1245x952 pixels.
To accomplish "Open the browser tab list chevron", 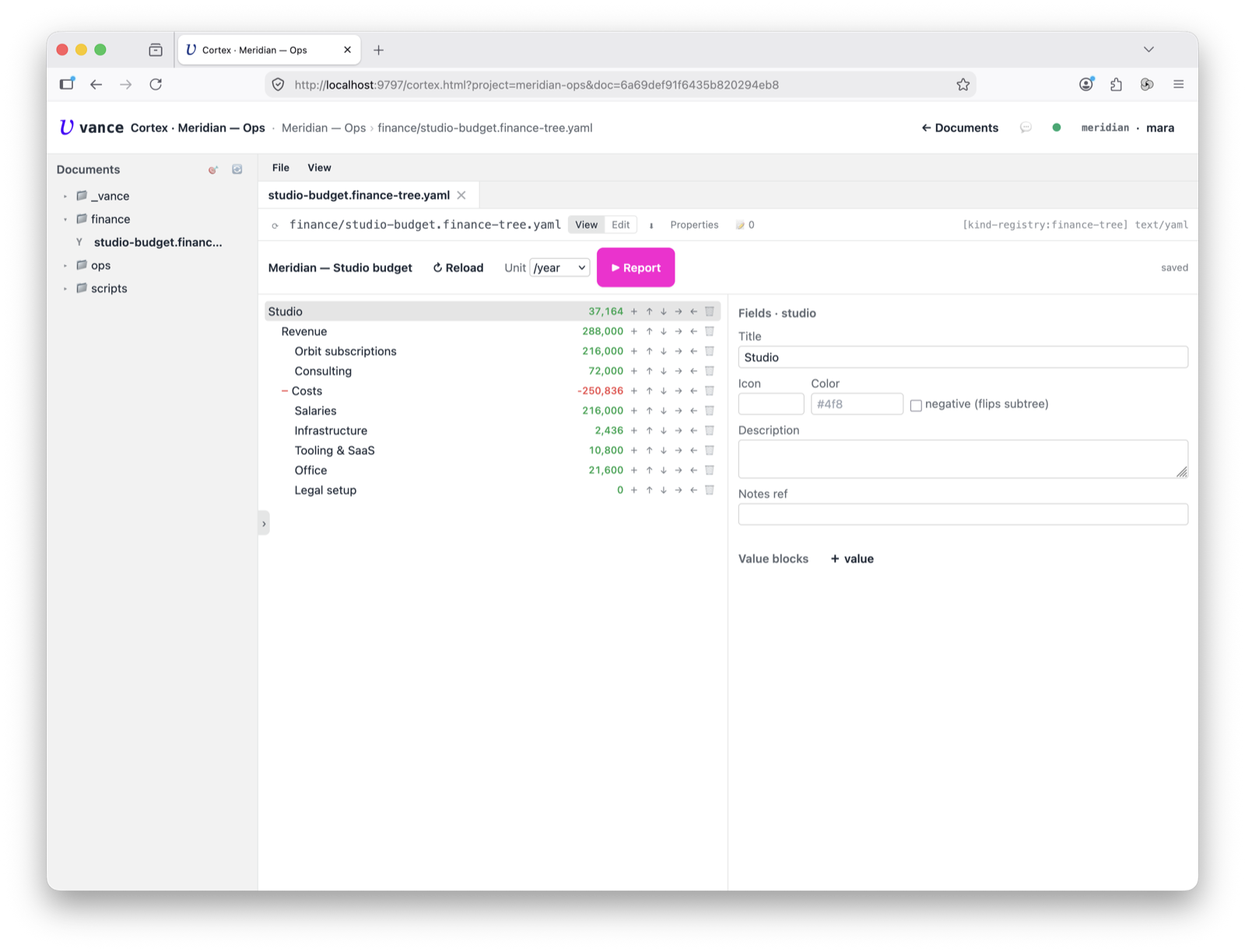I will (1149, 49).
